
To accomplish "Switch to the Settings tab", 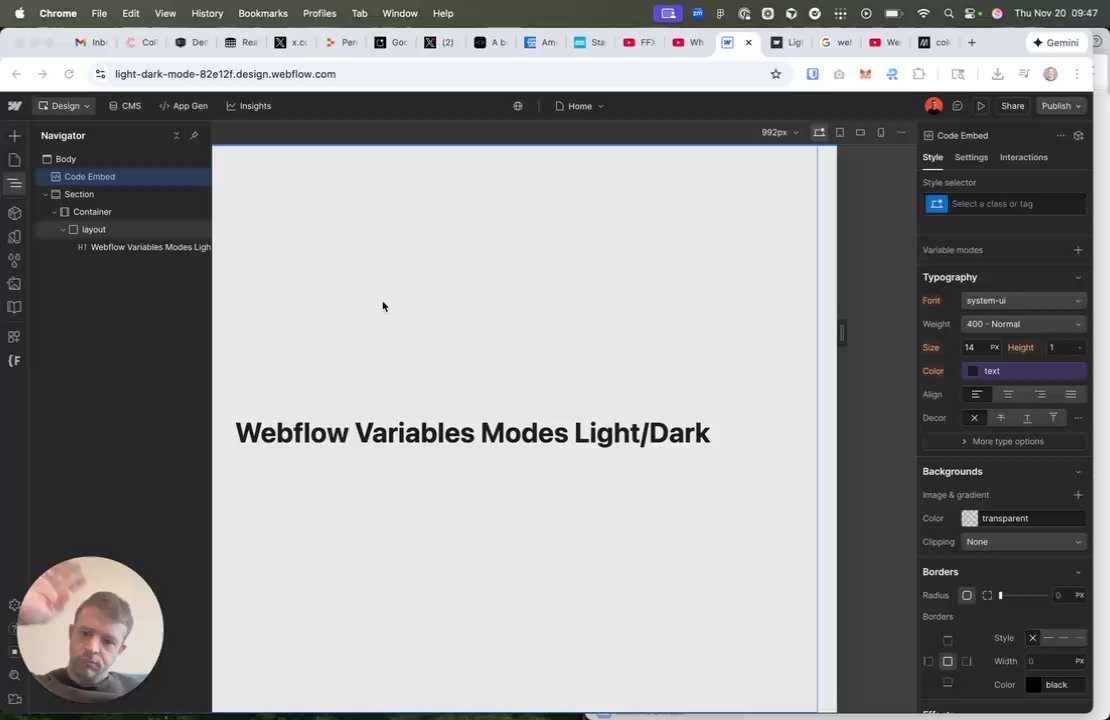I will point(971,157).
